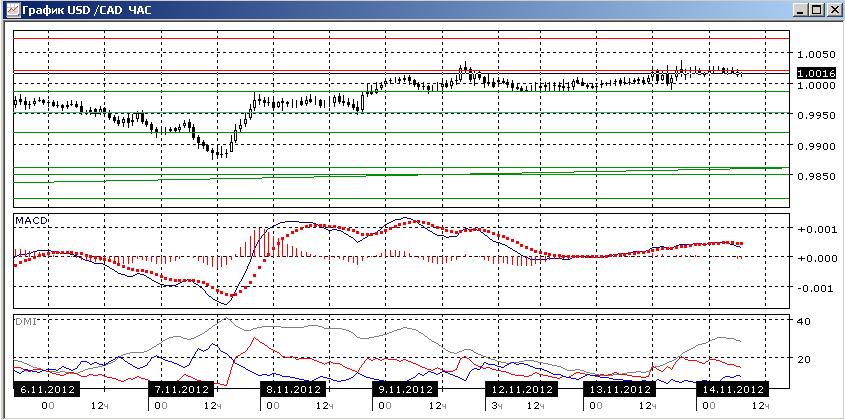Click the chart icon in the title bar

(x=11, y=9)
